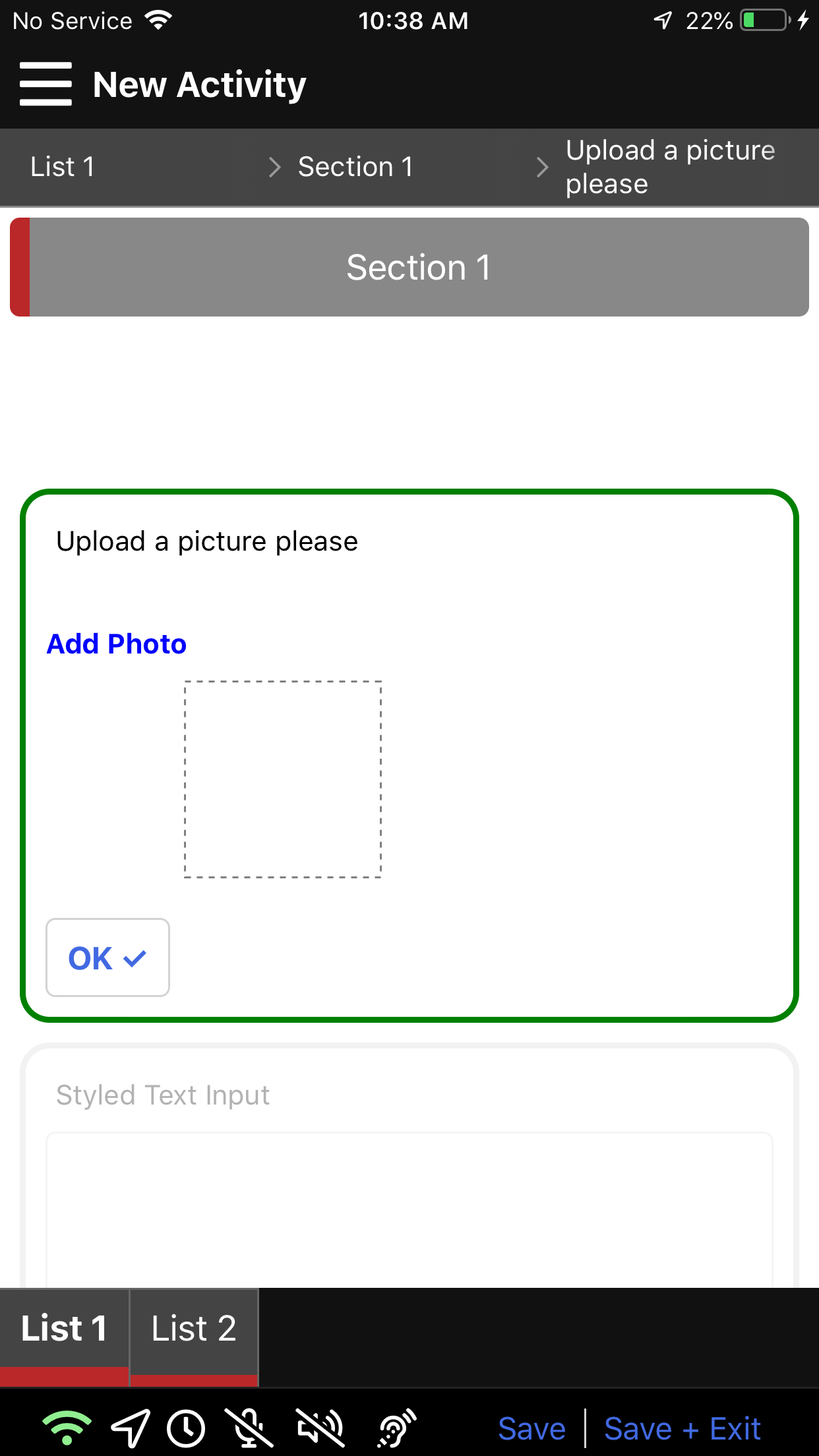Tap the OK checkmark button
819x1456 pixels.
[x=107, y=957]
